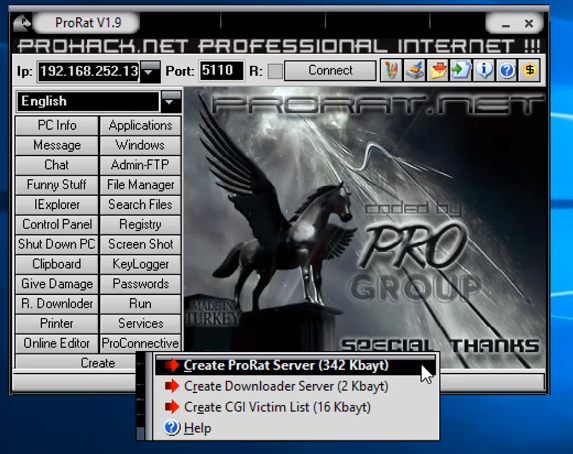Open the Chat function
The height and width of the screenshot is (454, 573).
click(57, 165)
